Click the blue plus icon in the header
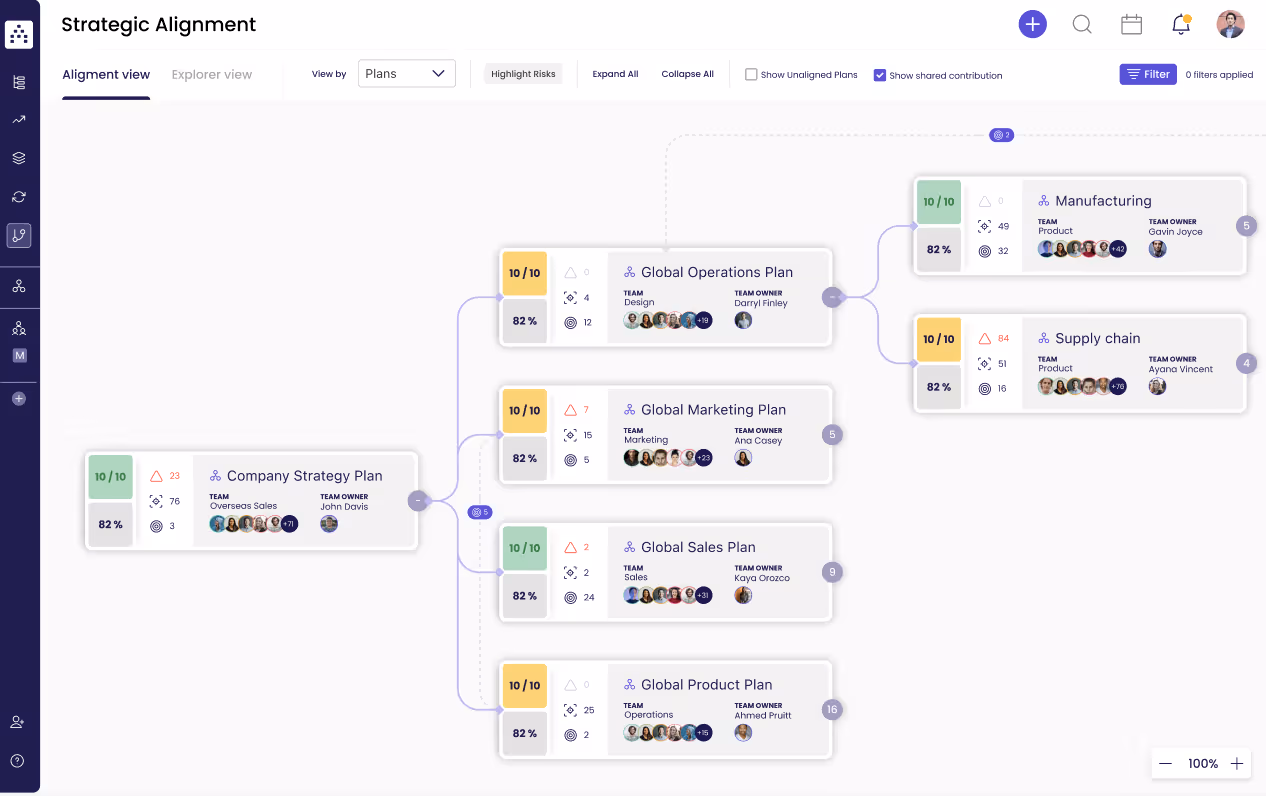 point(1032,24)
